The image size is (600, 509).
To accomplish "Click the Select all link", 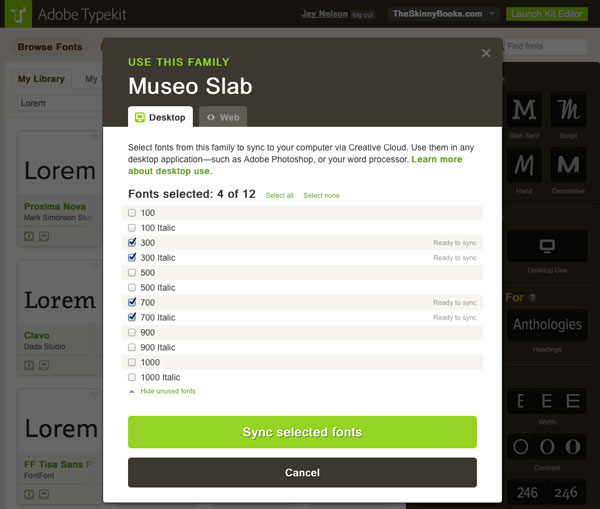I will (279, 196).
